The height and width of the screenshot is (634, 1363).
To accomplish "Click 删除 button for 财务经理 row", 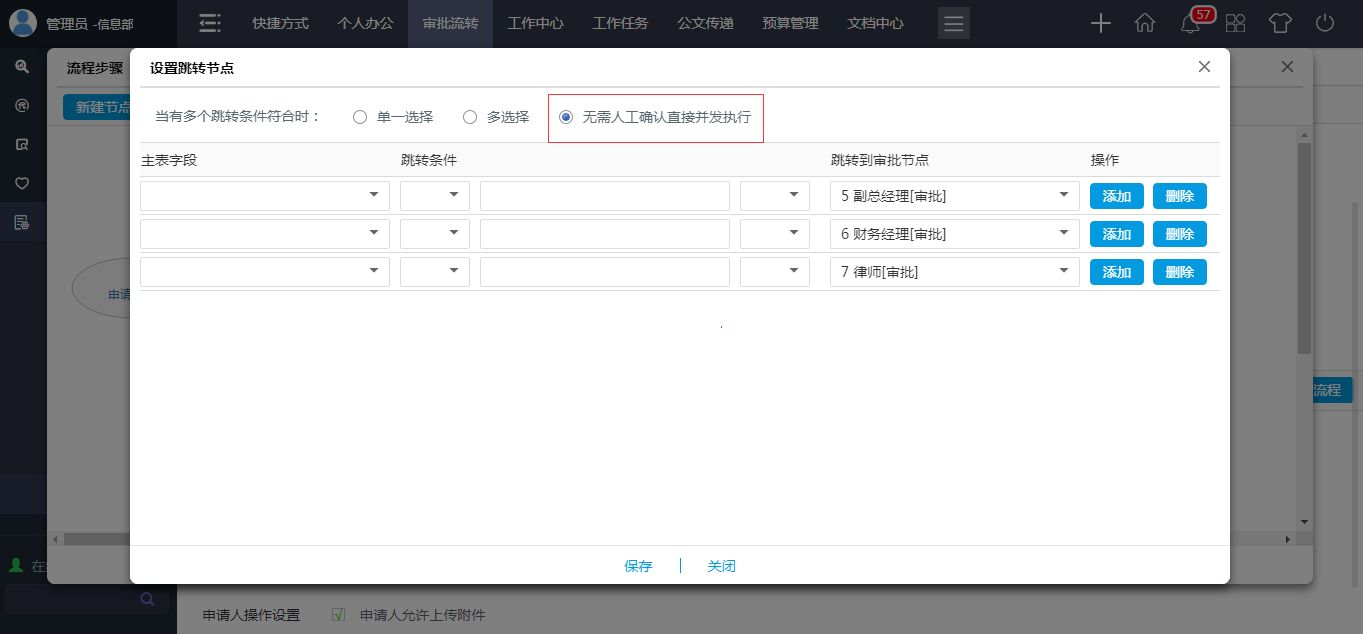I will pyautogui.click(x=1179, y=234).
